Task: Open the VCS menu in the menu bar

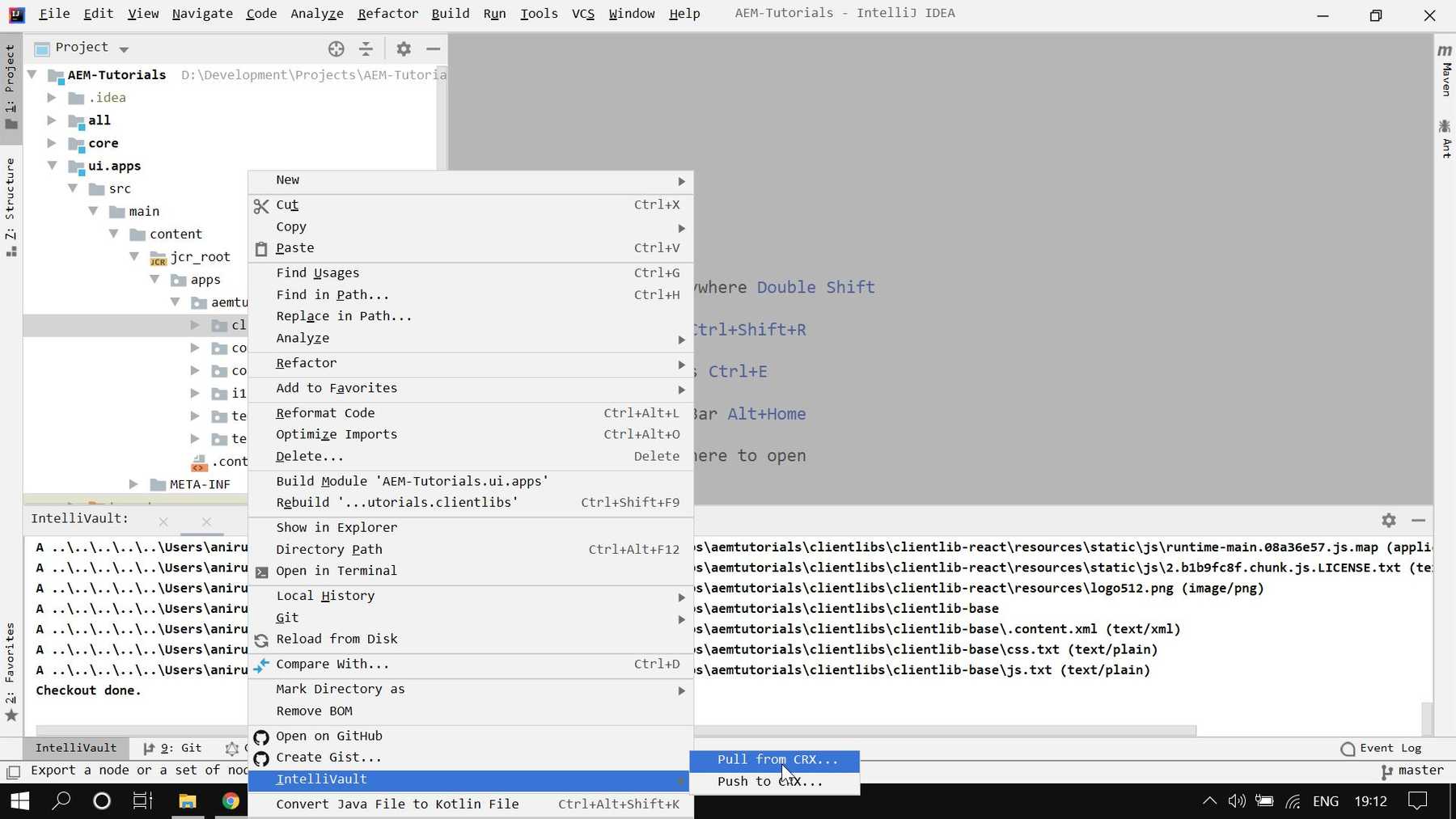Action: 582,13
